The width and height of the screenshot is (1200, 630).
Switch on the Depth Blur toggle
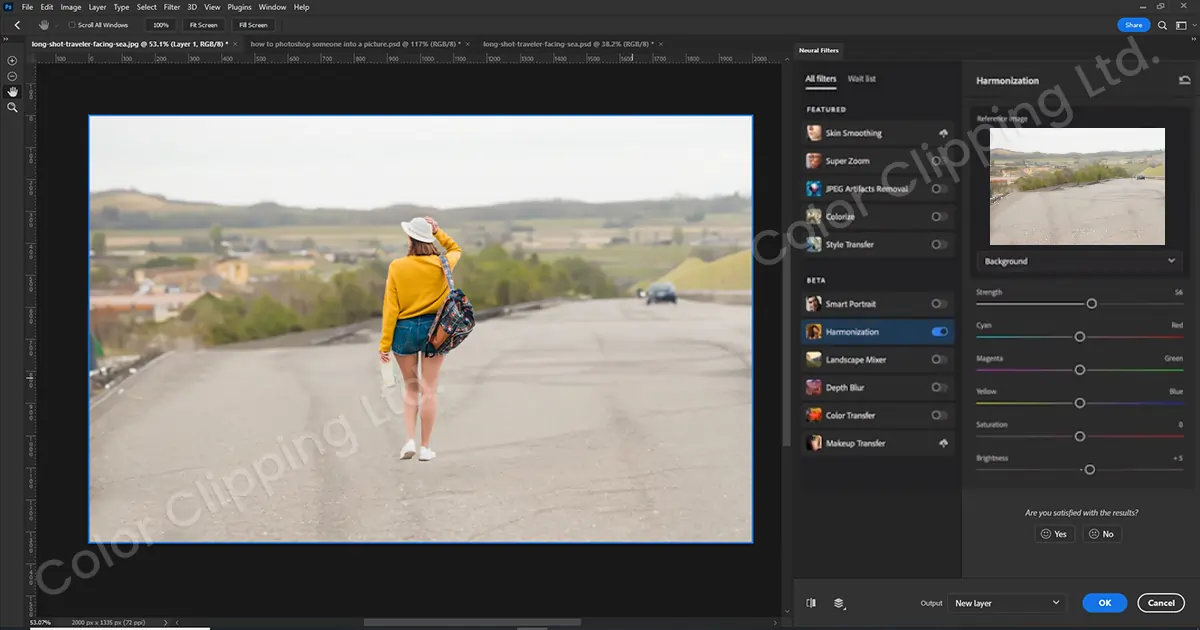point(939,387)
